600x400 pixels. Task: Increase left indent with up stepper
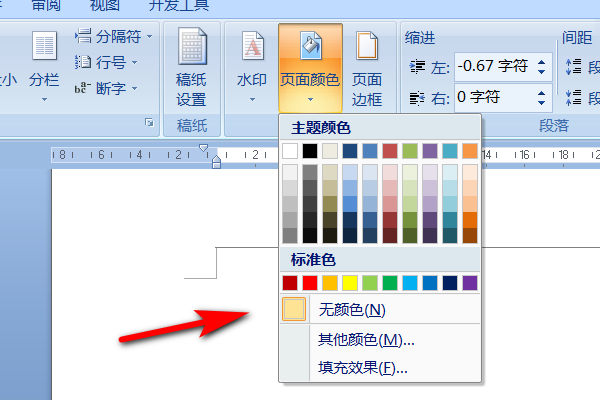tap(541, 62)
